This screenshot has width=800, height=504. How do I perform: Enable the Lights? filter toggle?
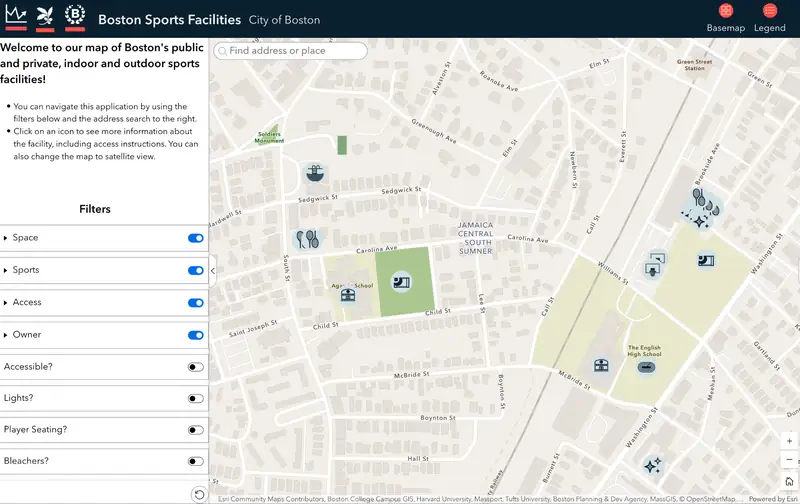(195, 398)
